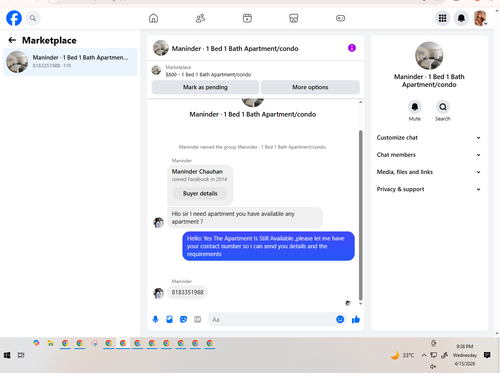Expand the Privacy & support section
500x373 pixels.
coord(429,189)
